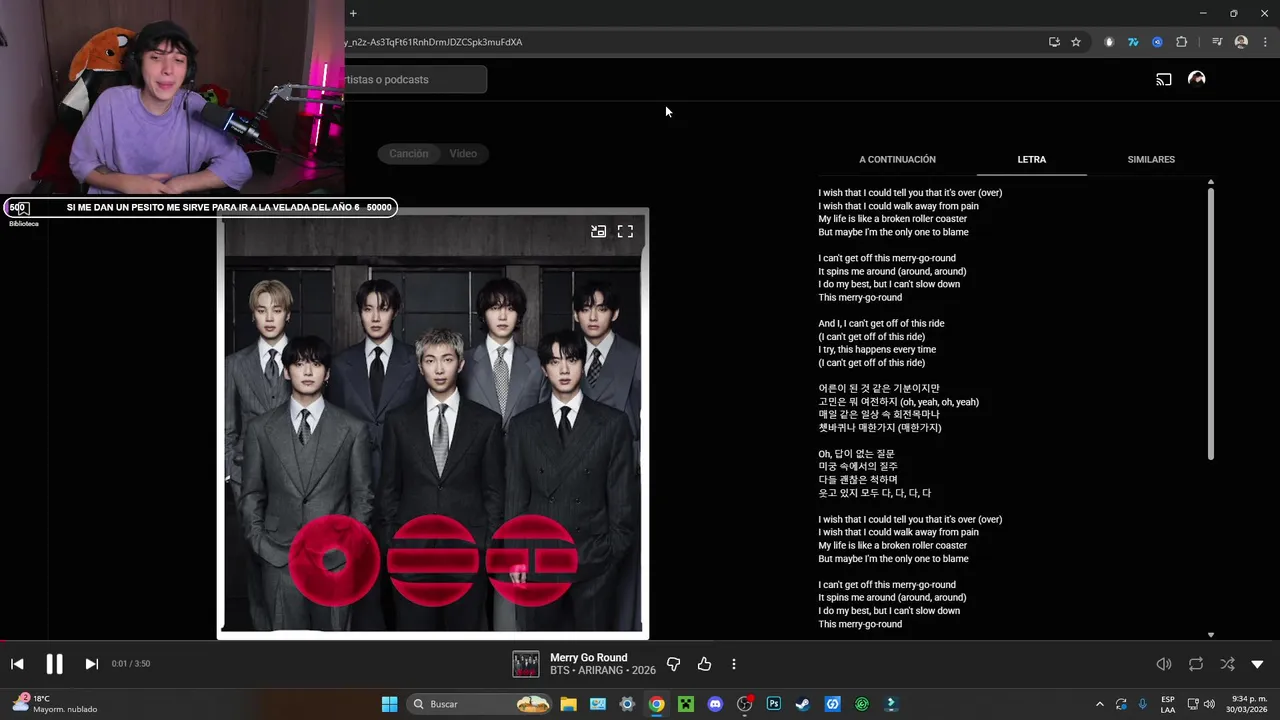1280x720 pixels.
Task: Click the lyrics scroll up arrow
Action: point(1211,182)
